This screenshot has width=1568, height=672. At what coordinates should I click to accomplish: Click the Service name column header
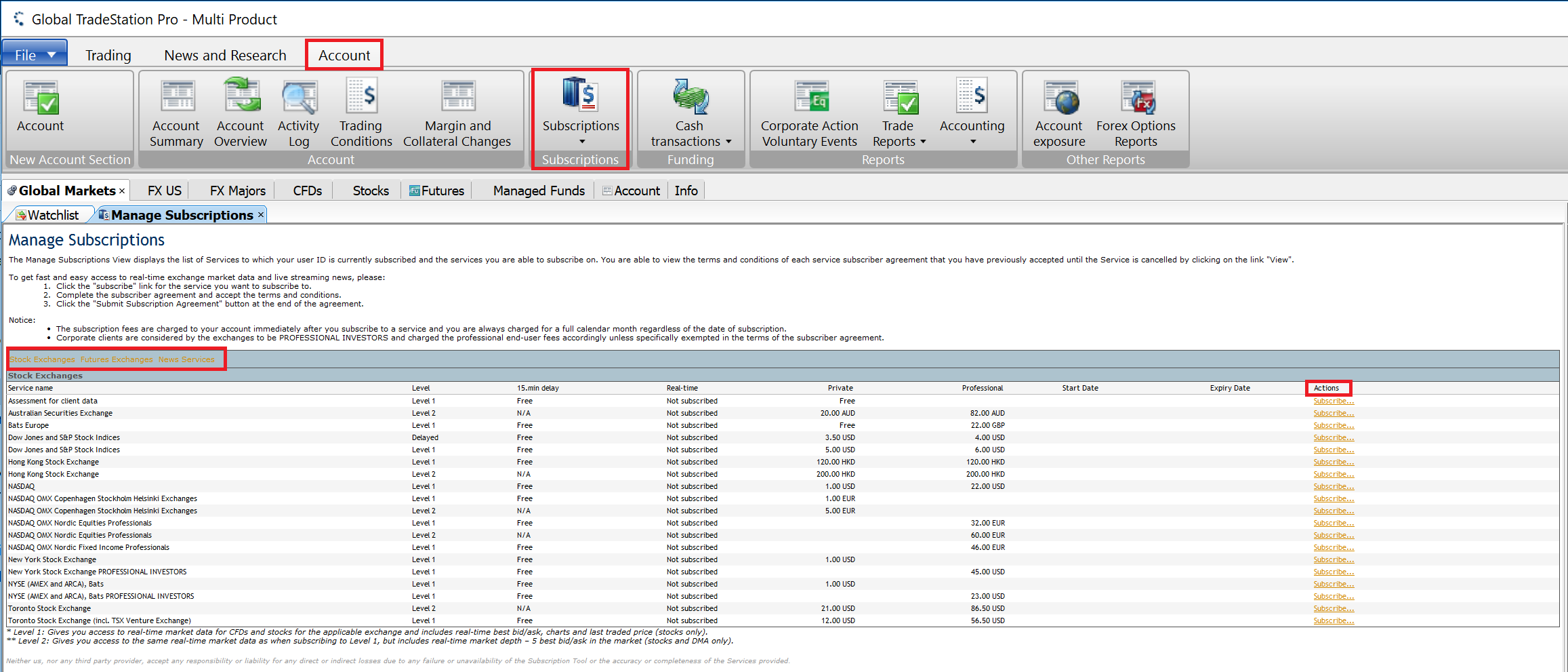click(x=30, y=388)
